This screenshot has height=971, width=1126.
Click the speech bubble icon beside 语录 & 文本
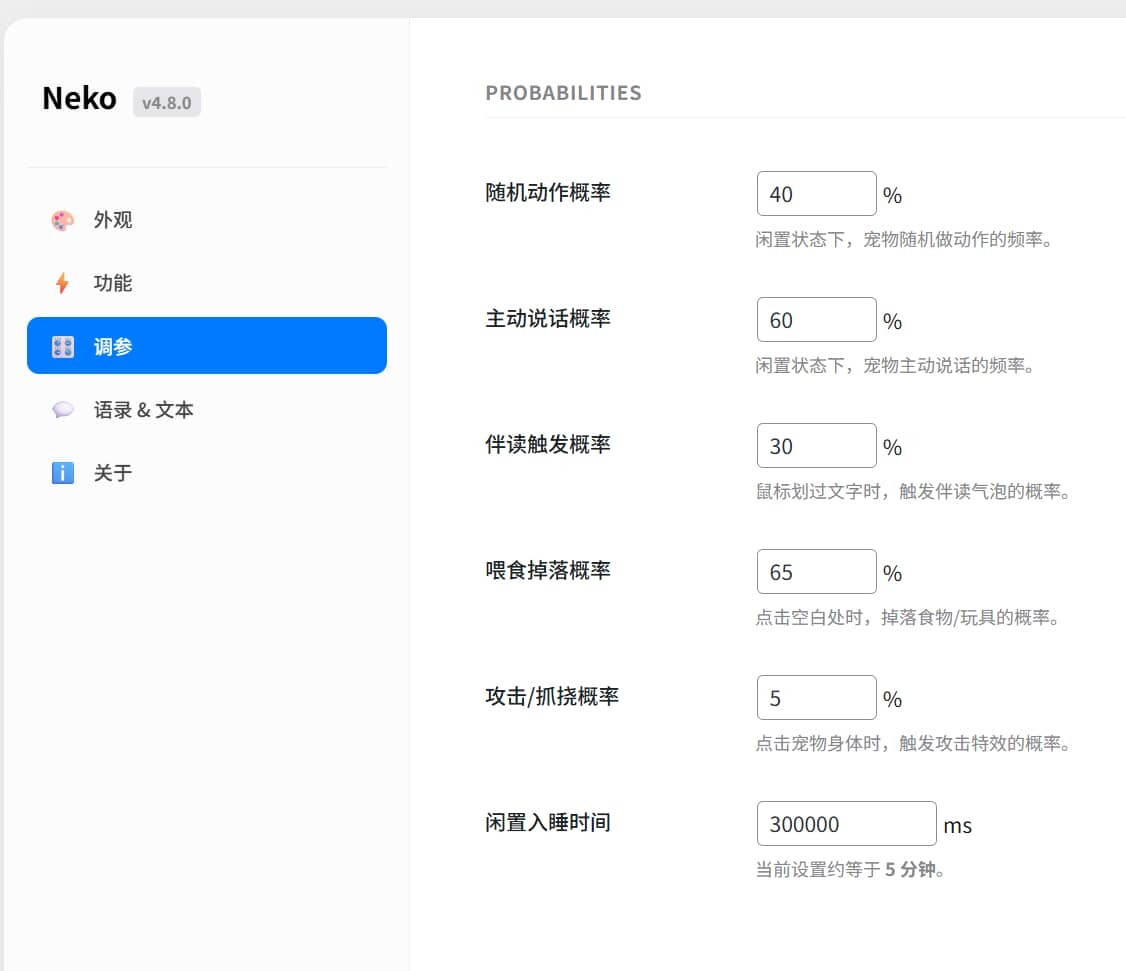tap(63, 410)
